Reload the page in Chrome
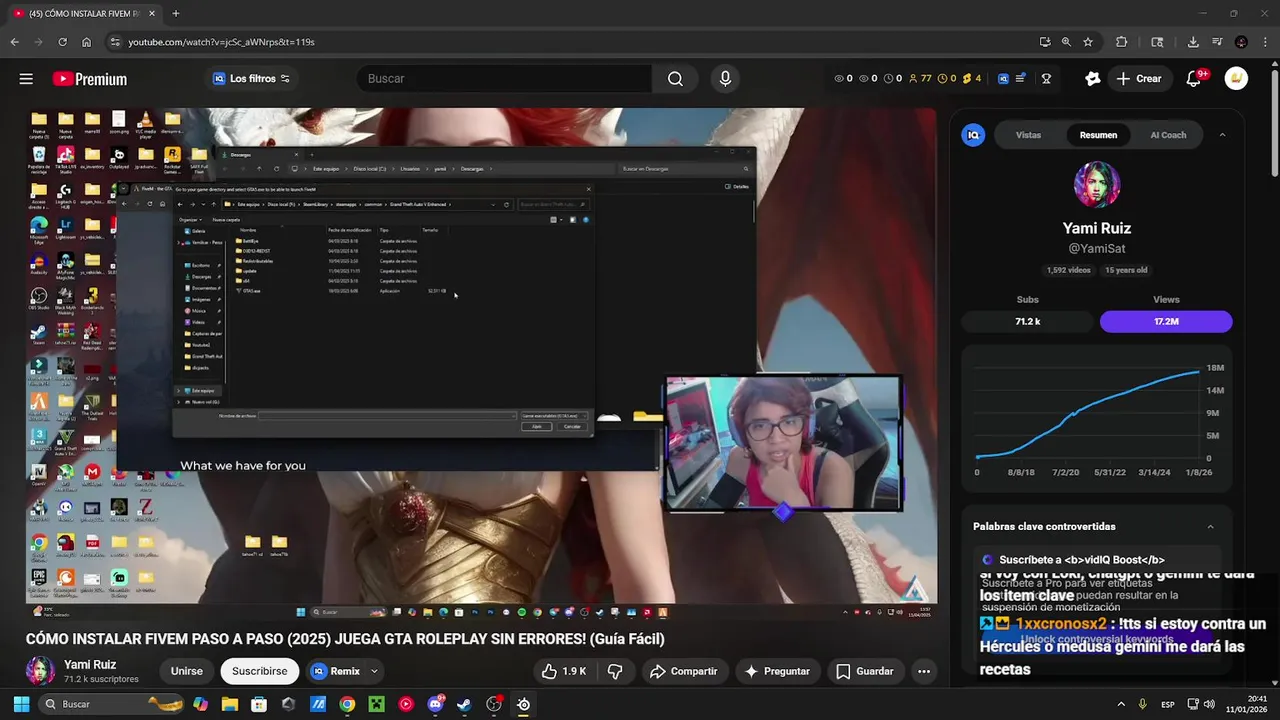Viewport: 1280px width, 720px height. pos(62,42)
